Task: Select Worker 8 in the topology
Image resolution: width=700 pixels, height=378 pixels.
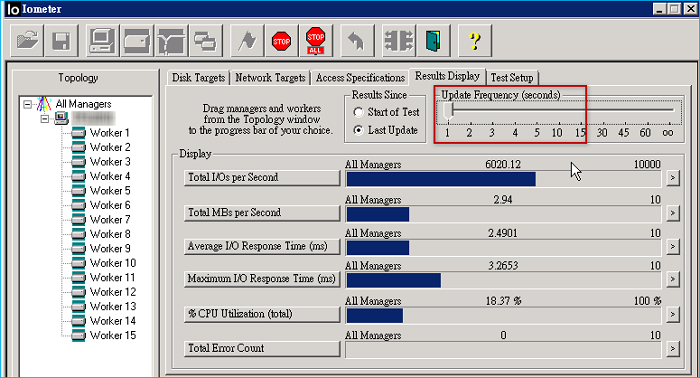Action: (110, 234)
